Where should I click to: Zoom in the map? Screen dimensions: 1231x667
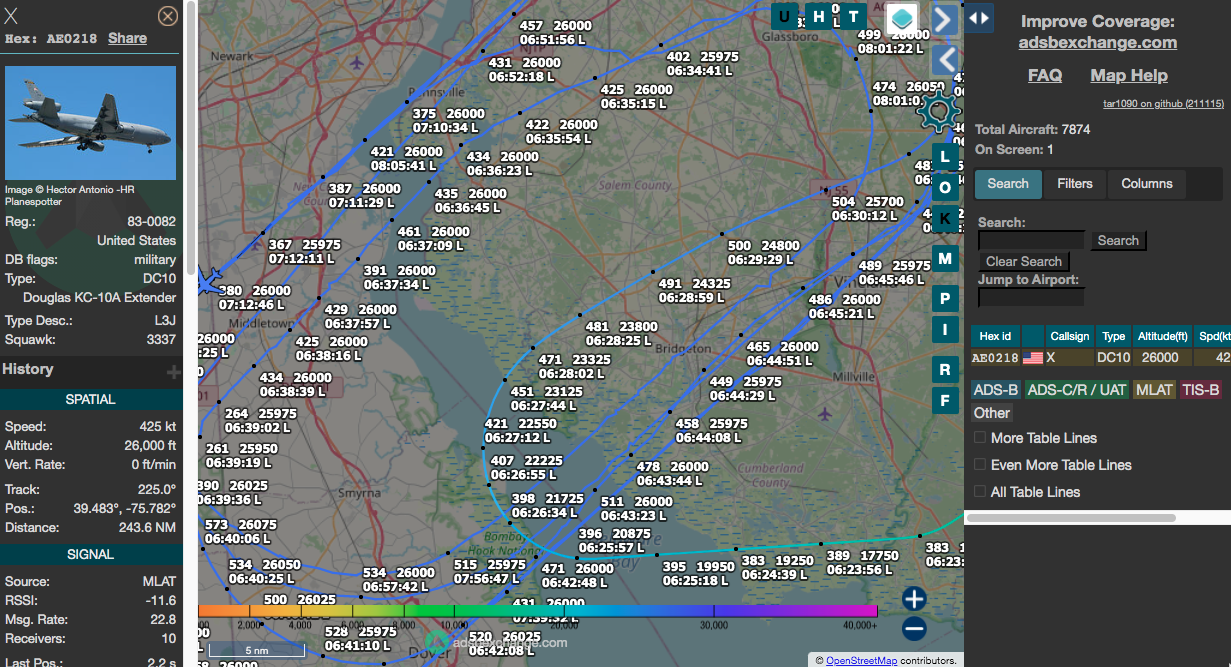point(914,598)
